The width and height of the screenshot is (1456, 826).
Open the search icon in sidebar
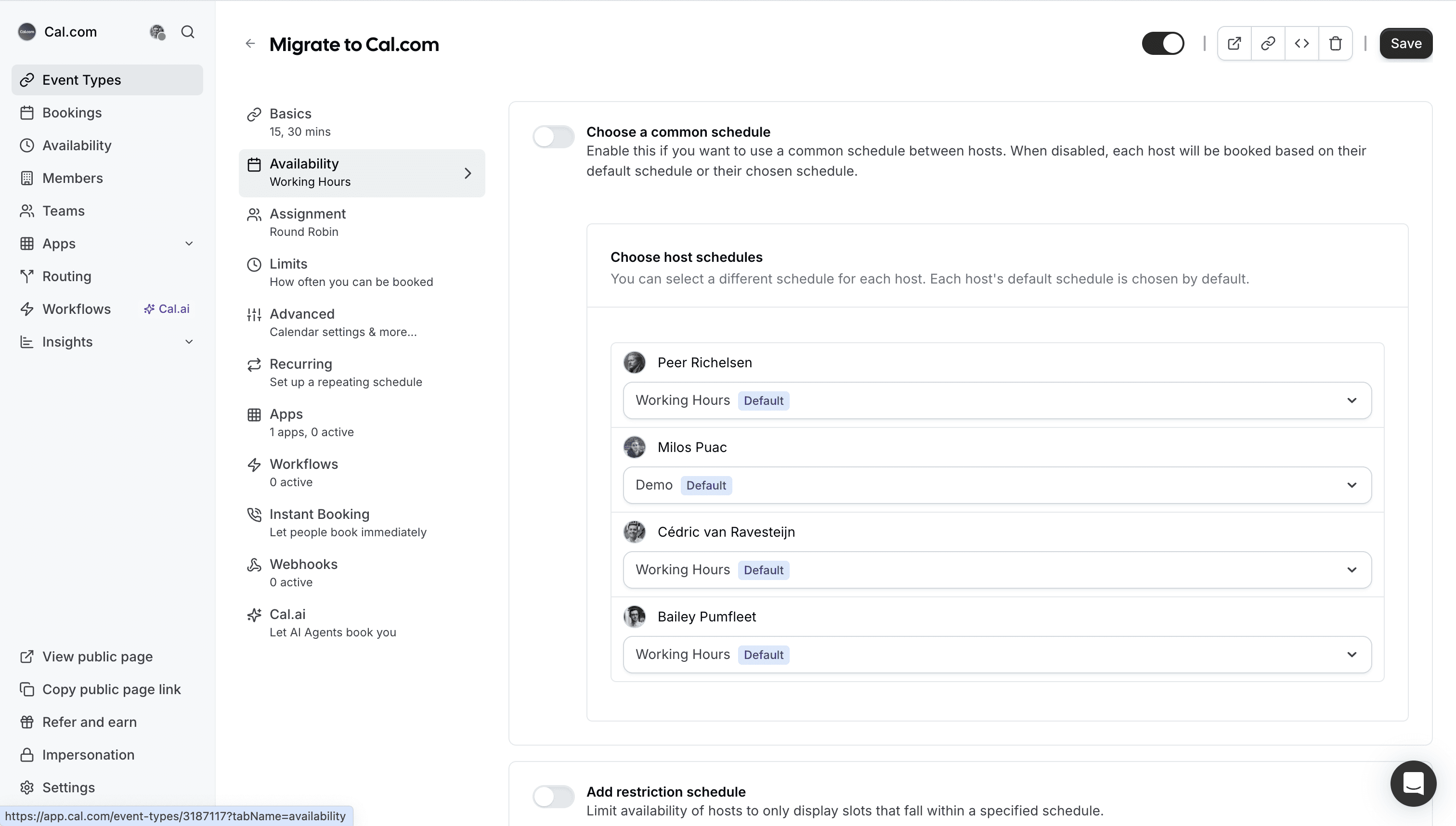point(188,32)
